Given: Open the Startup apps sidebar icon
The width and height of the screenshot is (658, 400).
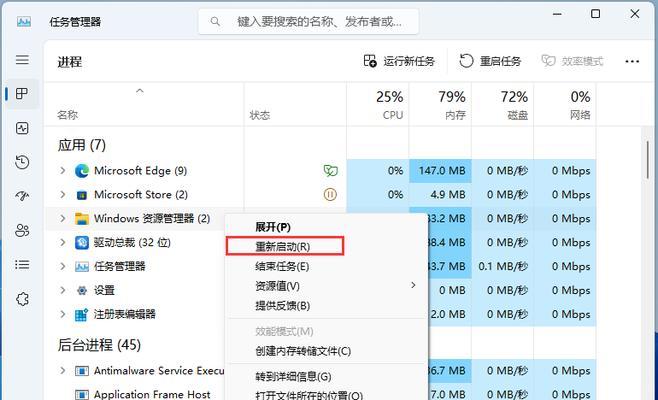Looking at the screenshot, I should click(x=22, y=196).
